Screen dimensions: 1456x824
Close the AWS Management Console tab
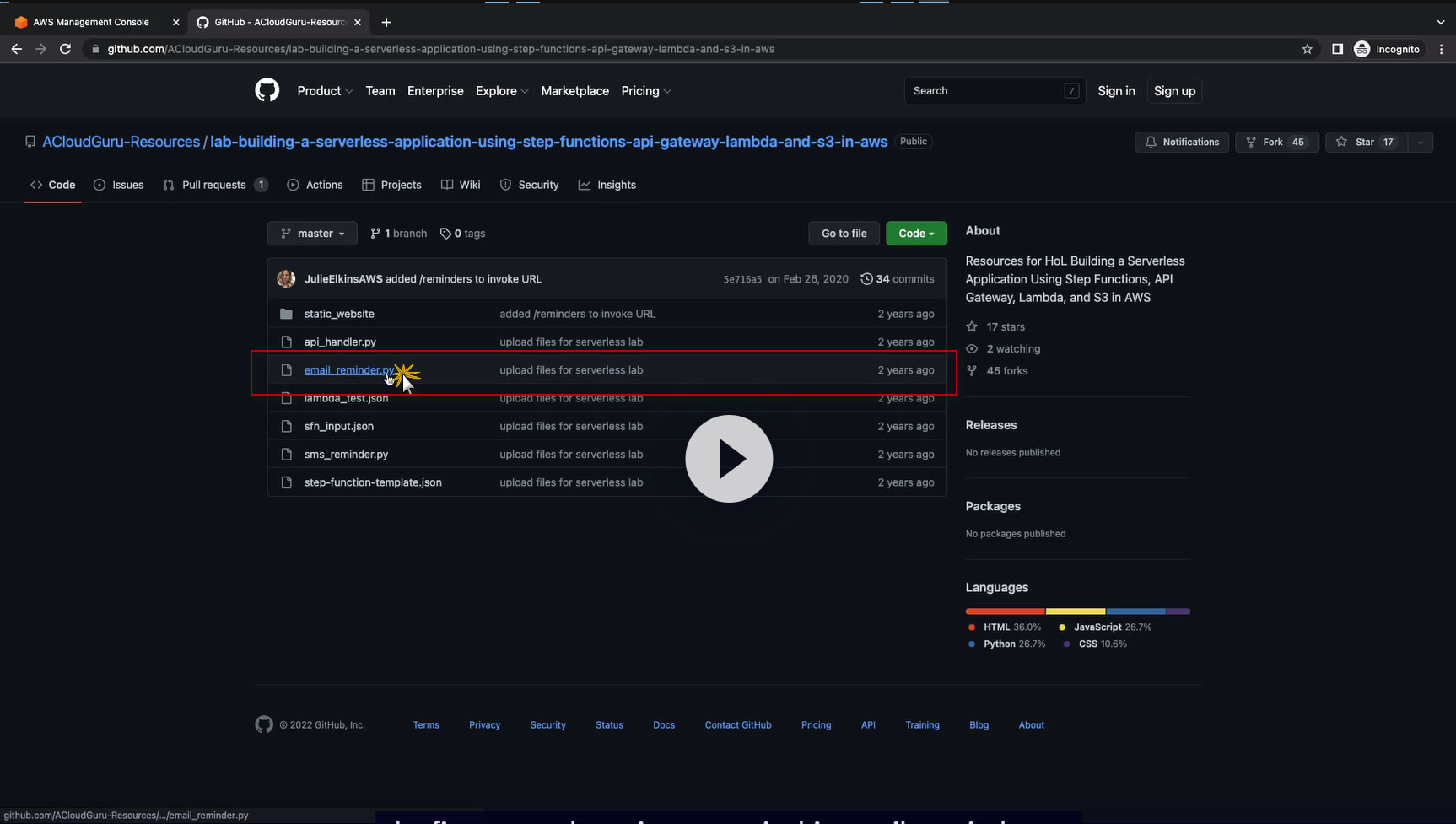pyautogui.click(x=175, y=22)
